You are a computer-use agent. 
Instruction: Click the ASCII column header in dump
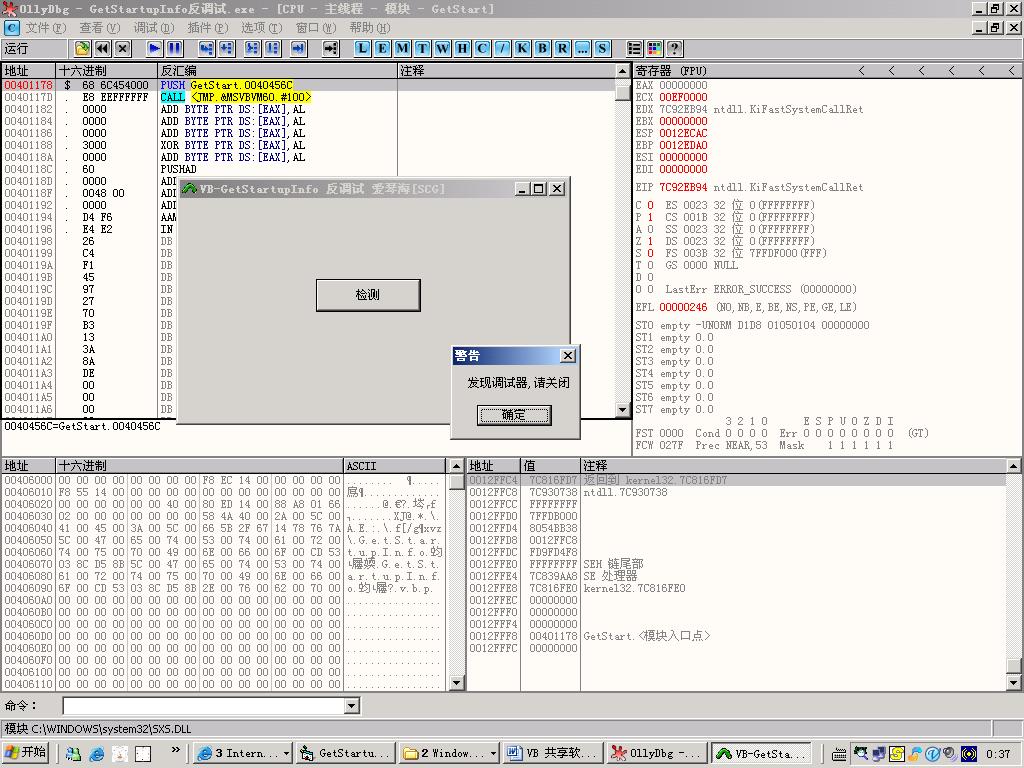point(394,466)
